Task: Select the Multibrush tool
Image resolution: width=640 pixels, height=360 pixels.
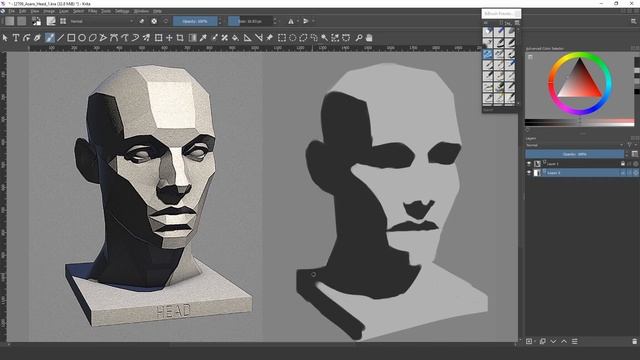Action: (147, 38)
